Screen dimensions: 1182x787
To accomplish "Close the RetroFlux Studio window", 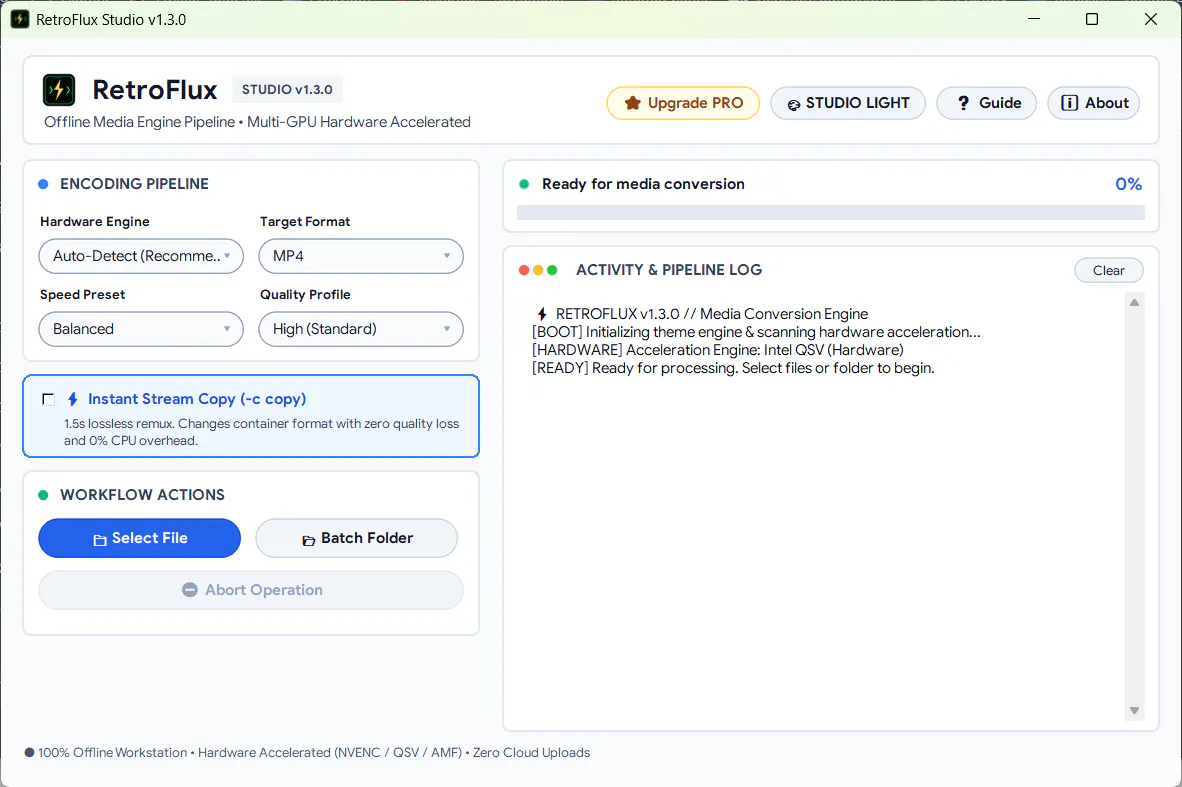I will point(1150,19).
